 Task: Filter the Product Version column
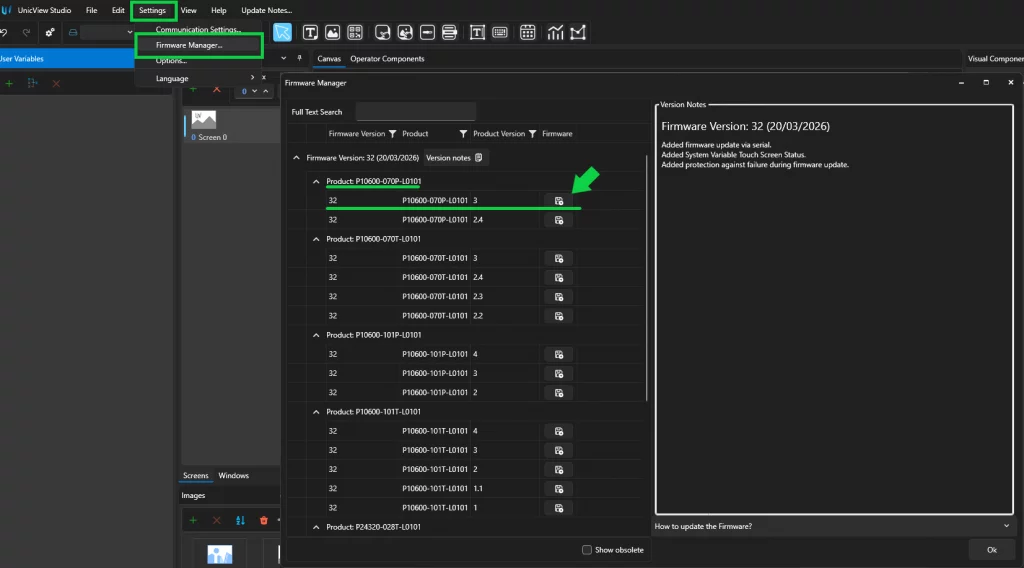pos(533,134)
